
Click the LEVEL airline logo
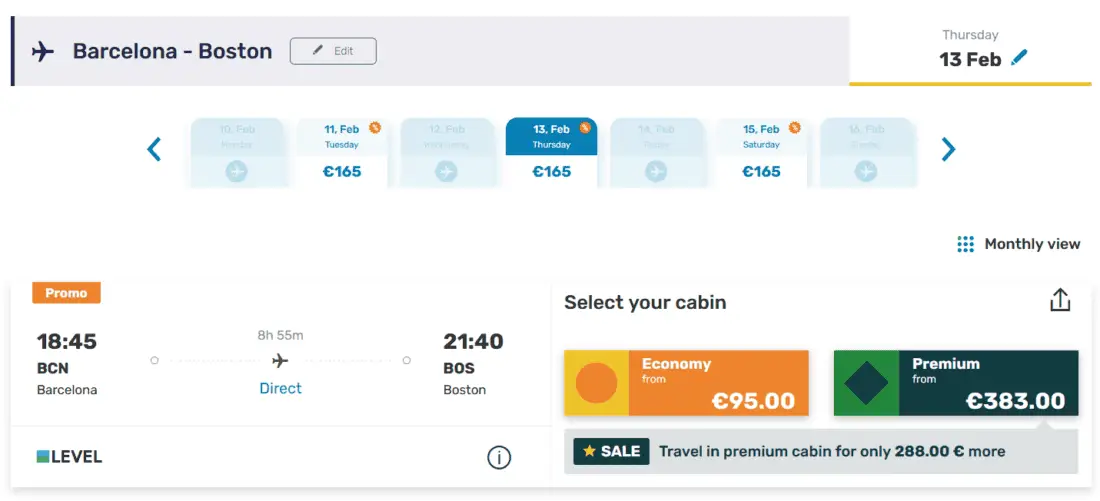click(x=70, y=457)
